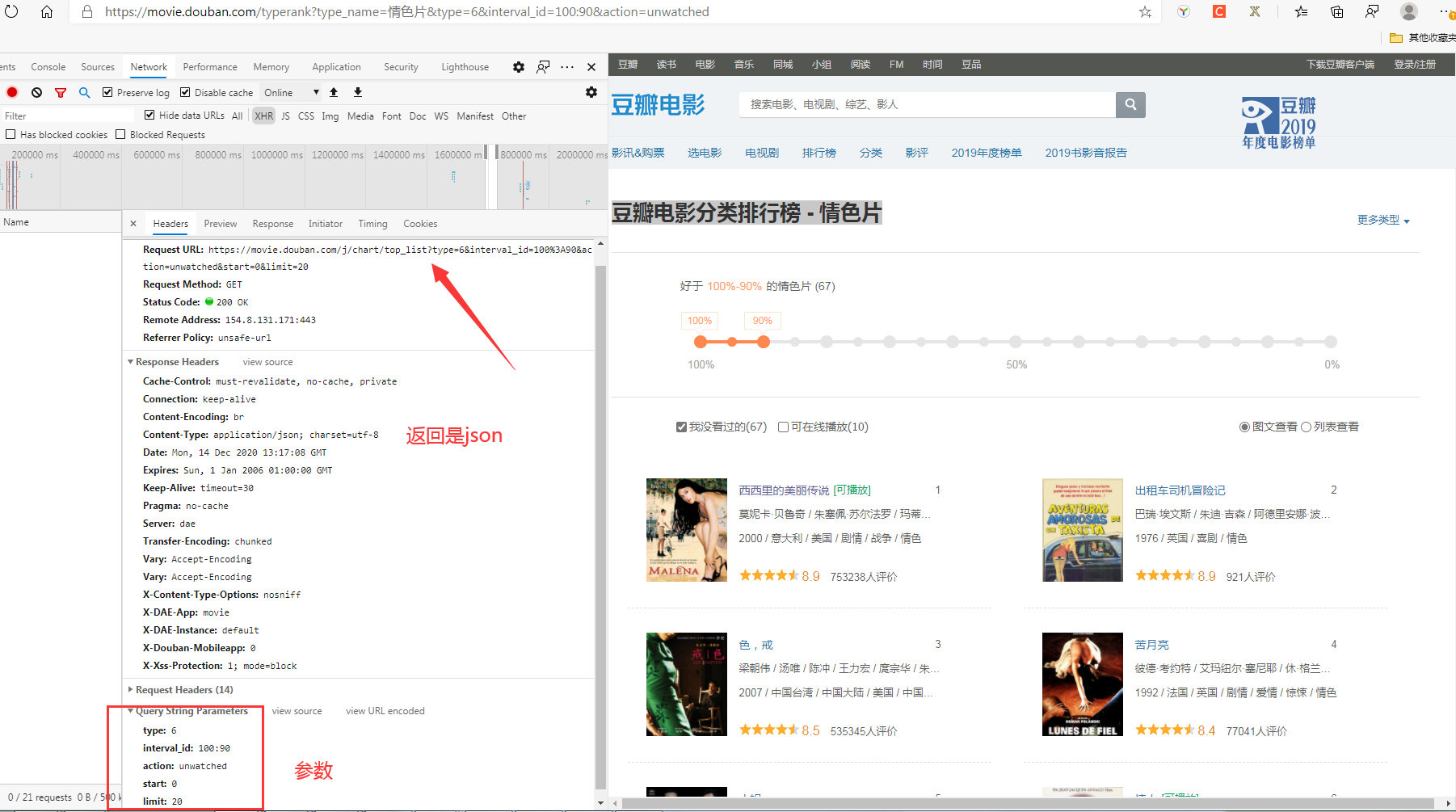Open 西西里的美丽传说 movie title link
Image resolution: width=1456 pixels, height=812 pixels.
pos(784,490)
